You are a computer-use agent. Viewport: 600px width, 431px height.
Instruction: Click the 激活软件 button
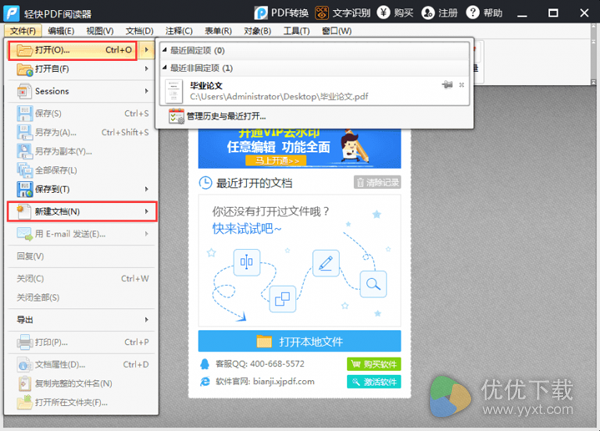click(x=374, y=382)
